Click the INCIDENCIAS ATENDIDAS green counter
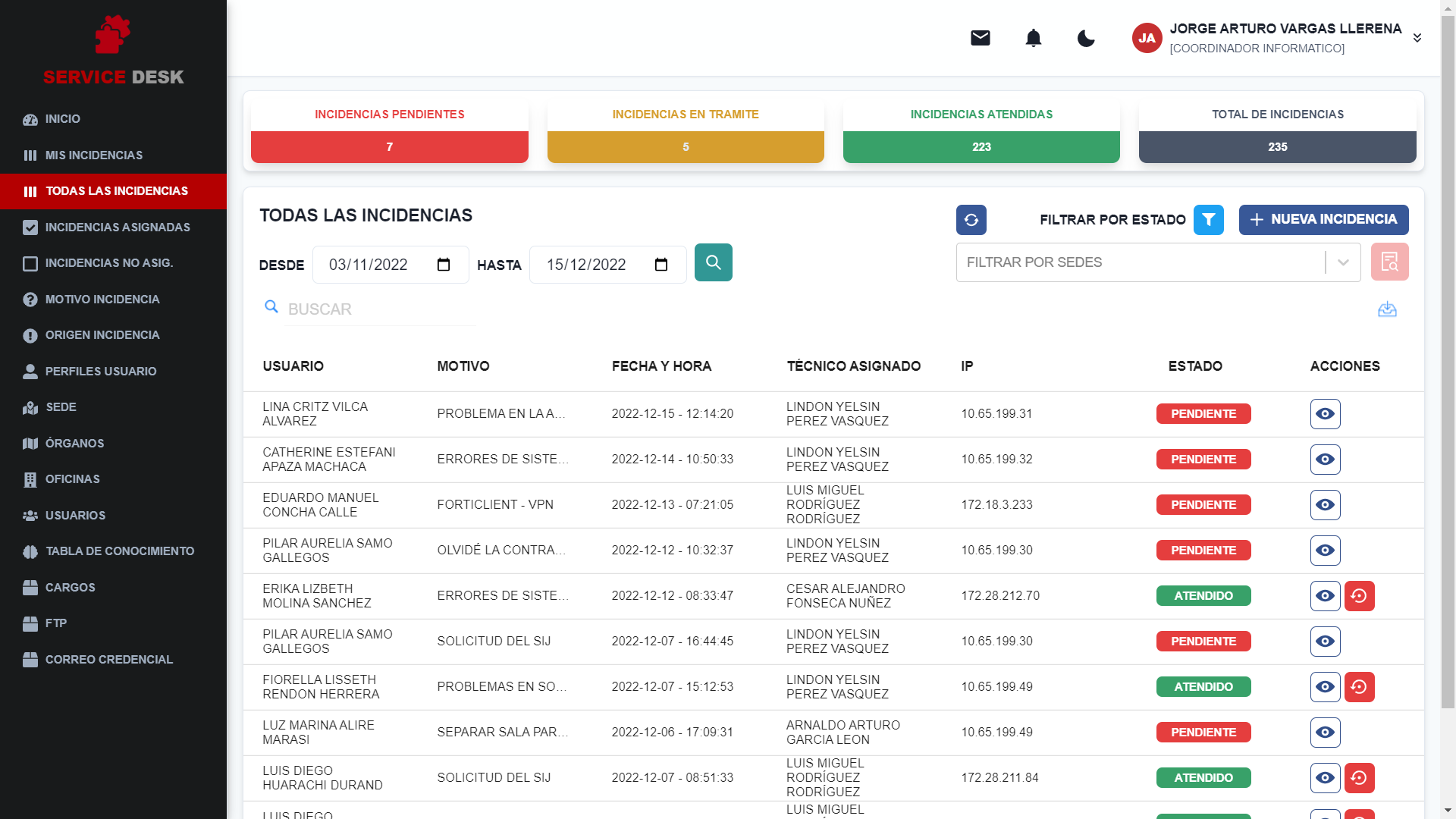This screenshot has height=819, width=1456. 981,146
